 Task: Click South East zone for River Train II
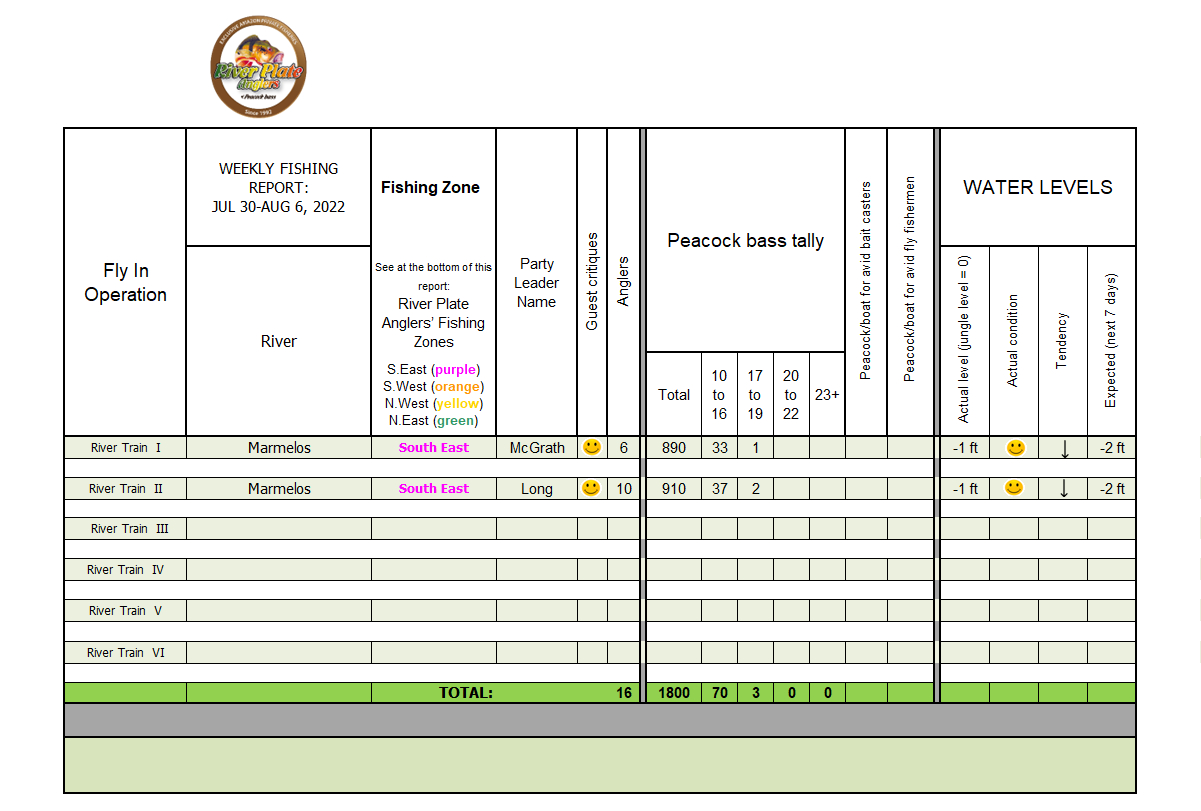click(433, 489)
